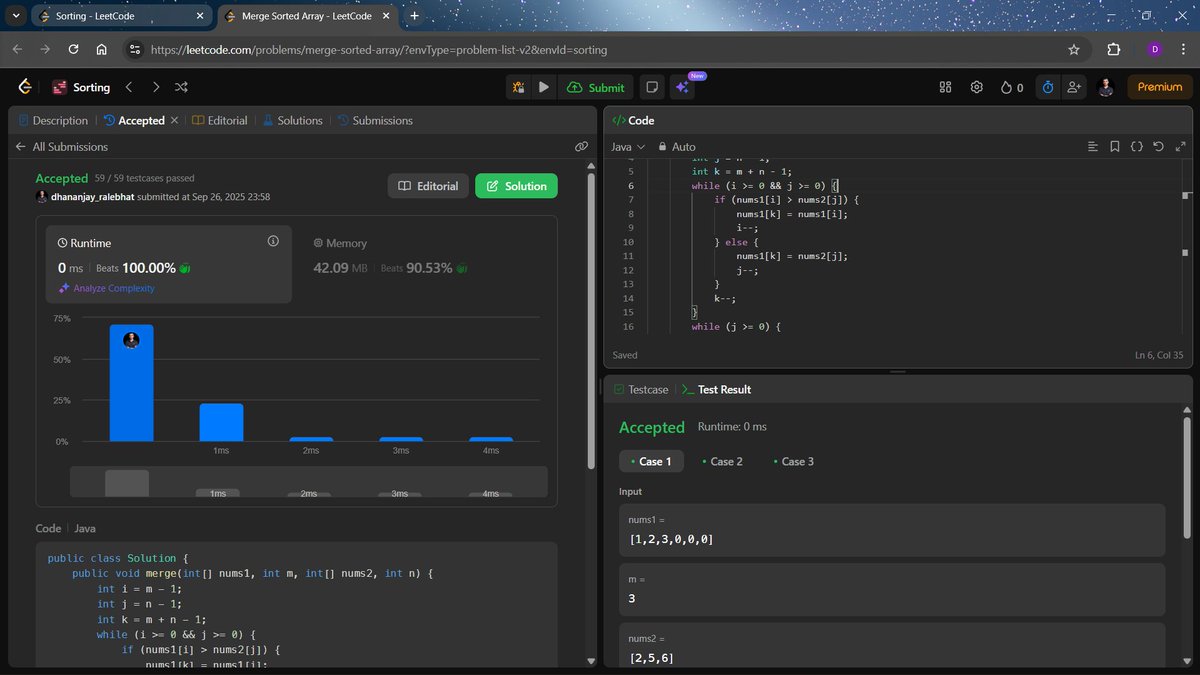Run the code with play icon

pyautogui.click(x=543, y=87)
